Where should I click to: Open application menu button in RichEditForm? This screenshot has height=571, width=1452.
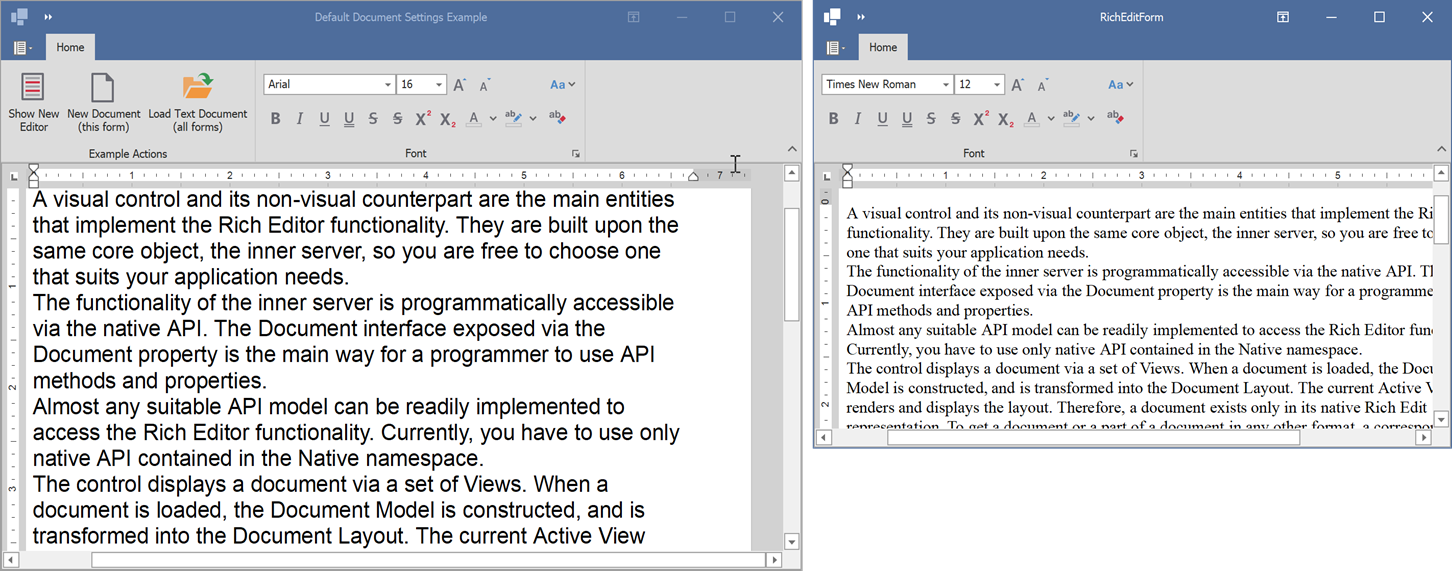[x=835, y=47]
